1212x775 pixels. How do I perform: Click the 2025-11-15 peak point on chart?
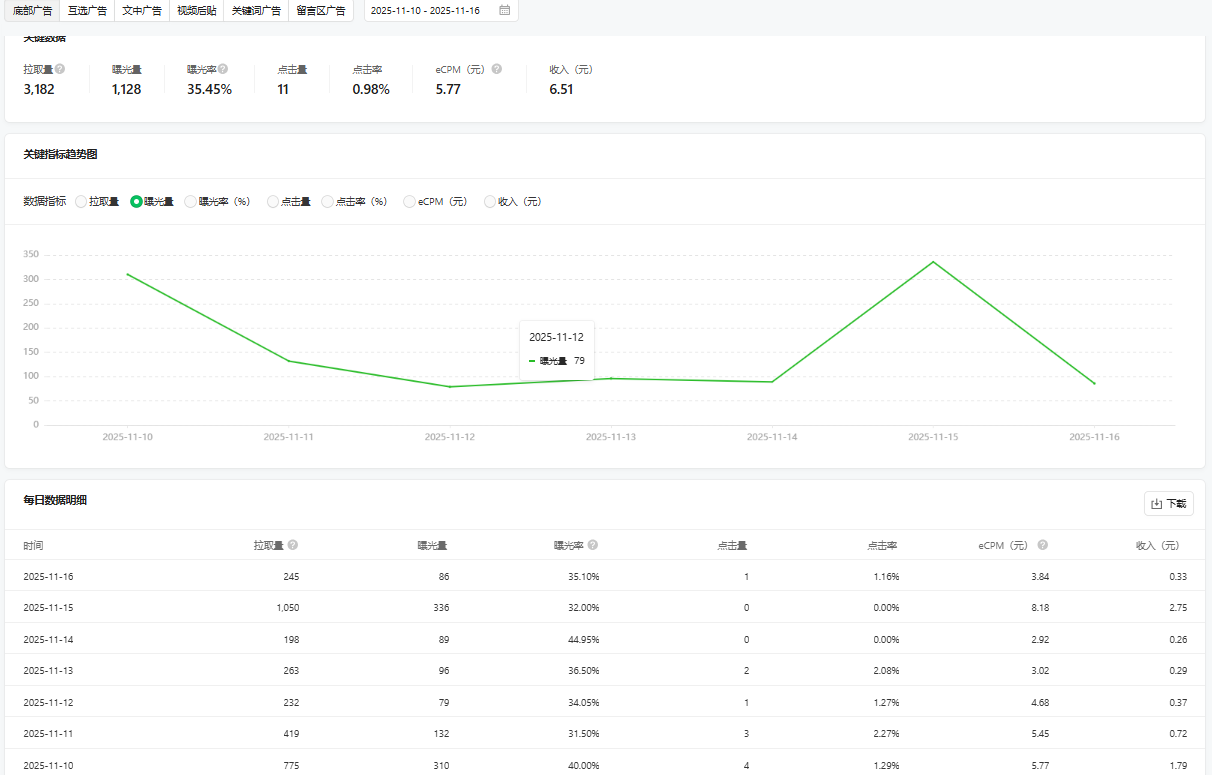[933, 262]
